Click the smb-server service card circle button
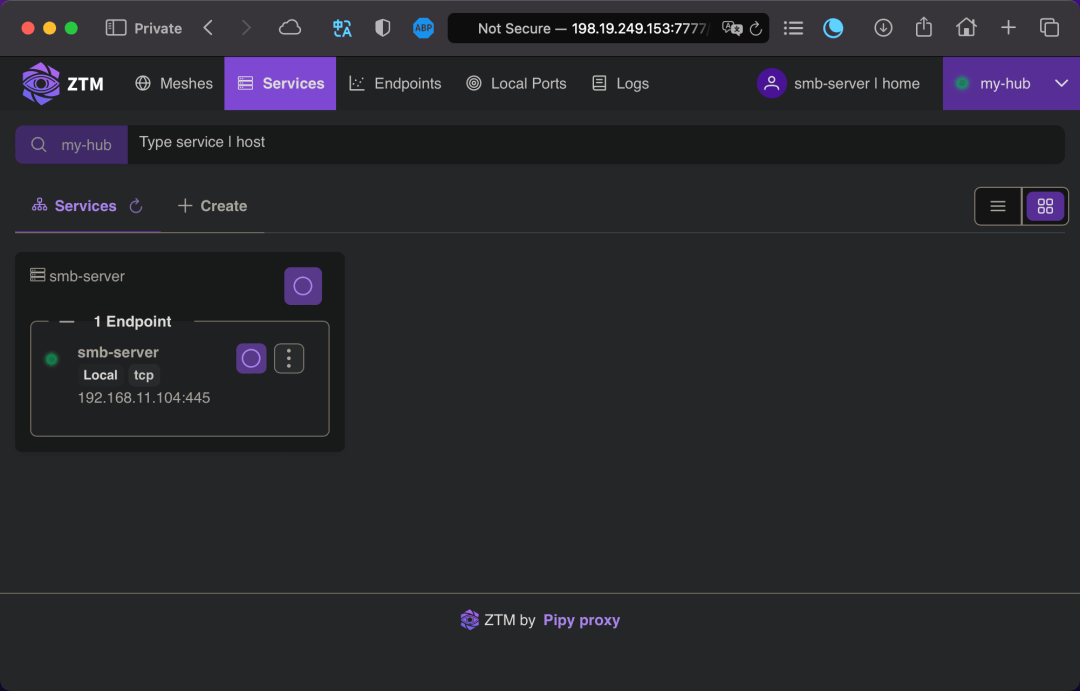Screen dimensions: 1080x691 [x=303, y=286]
